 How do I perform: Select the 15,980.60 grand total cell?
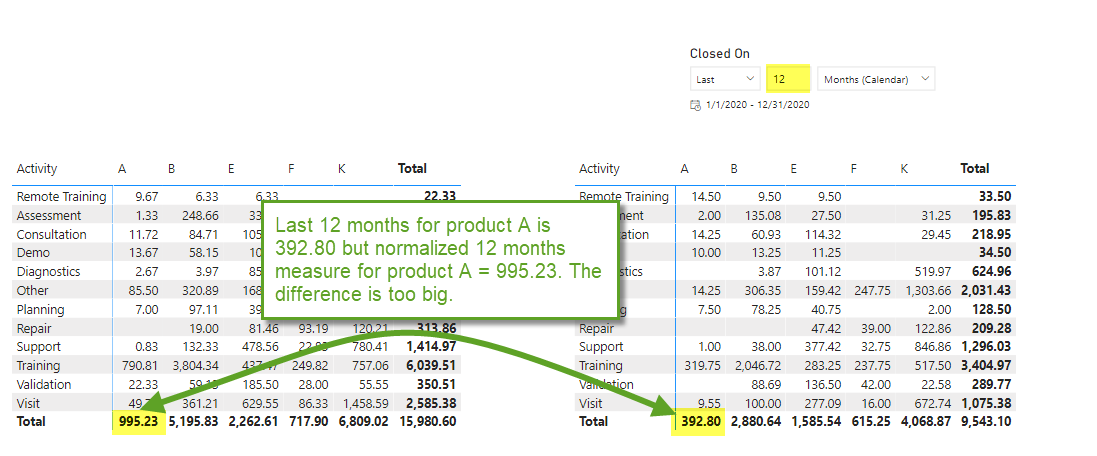coord(427,422)
